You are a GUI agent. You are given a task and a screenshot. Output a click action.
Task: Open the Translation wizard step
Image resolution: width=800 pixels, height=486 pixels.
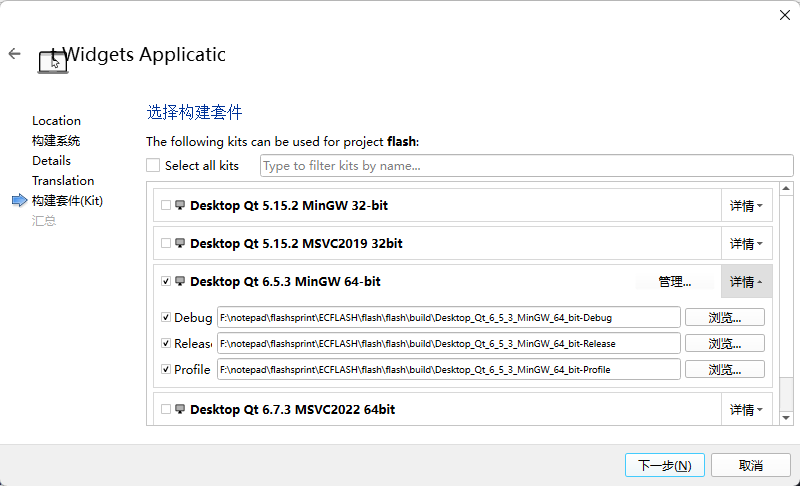point(63,181)
